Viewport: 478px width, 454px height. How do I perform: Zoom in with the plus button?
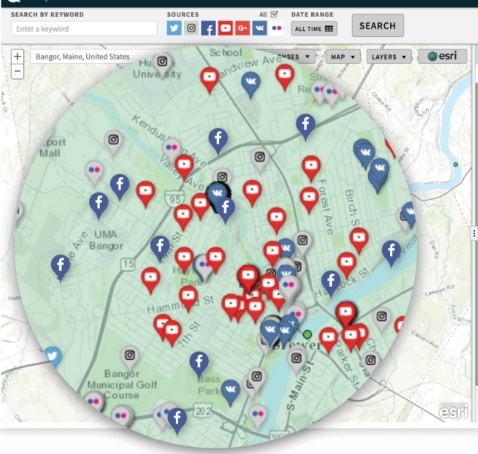tap(18, 56)
